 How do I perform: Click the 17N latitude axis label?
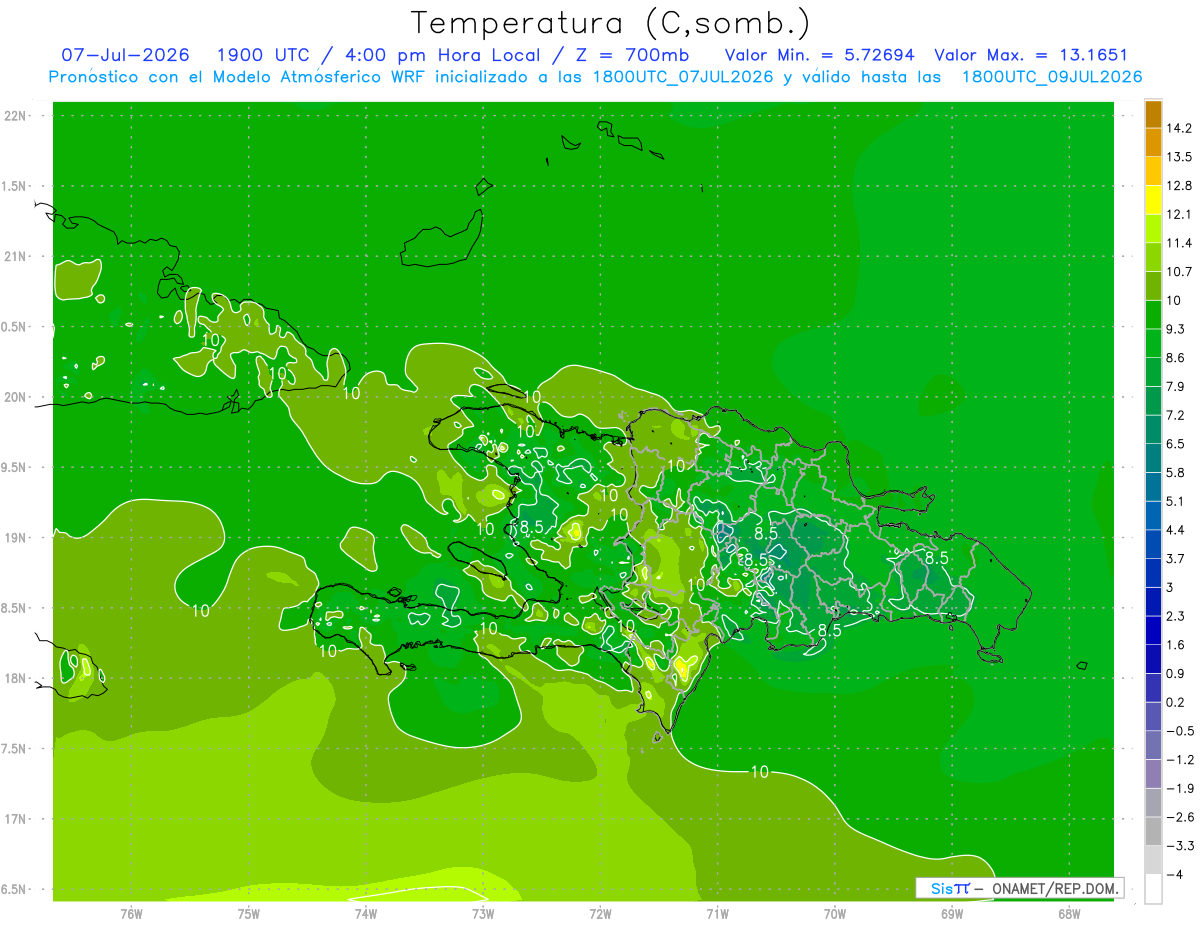(16, 819)
